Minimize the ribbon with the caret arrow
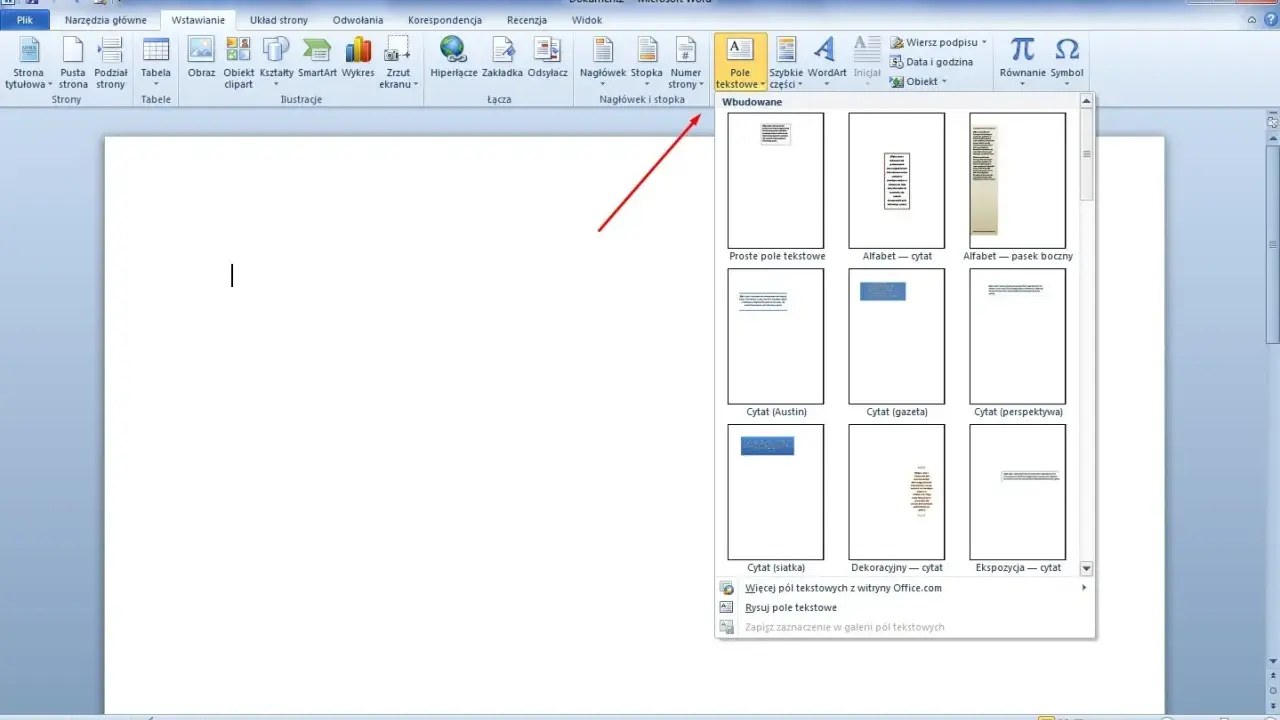 pos(1253,20)
